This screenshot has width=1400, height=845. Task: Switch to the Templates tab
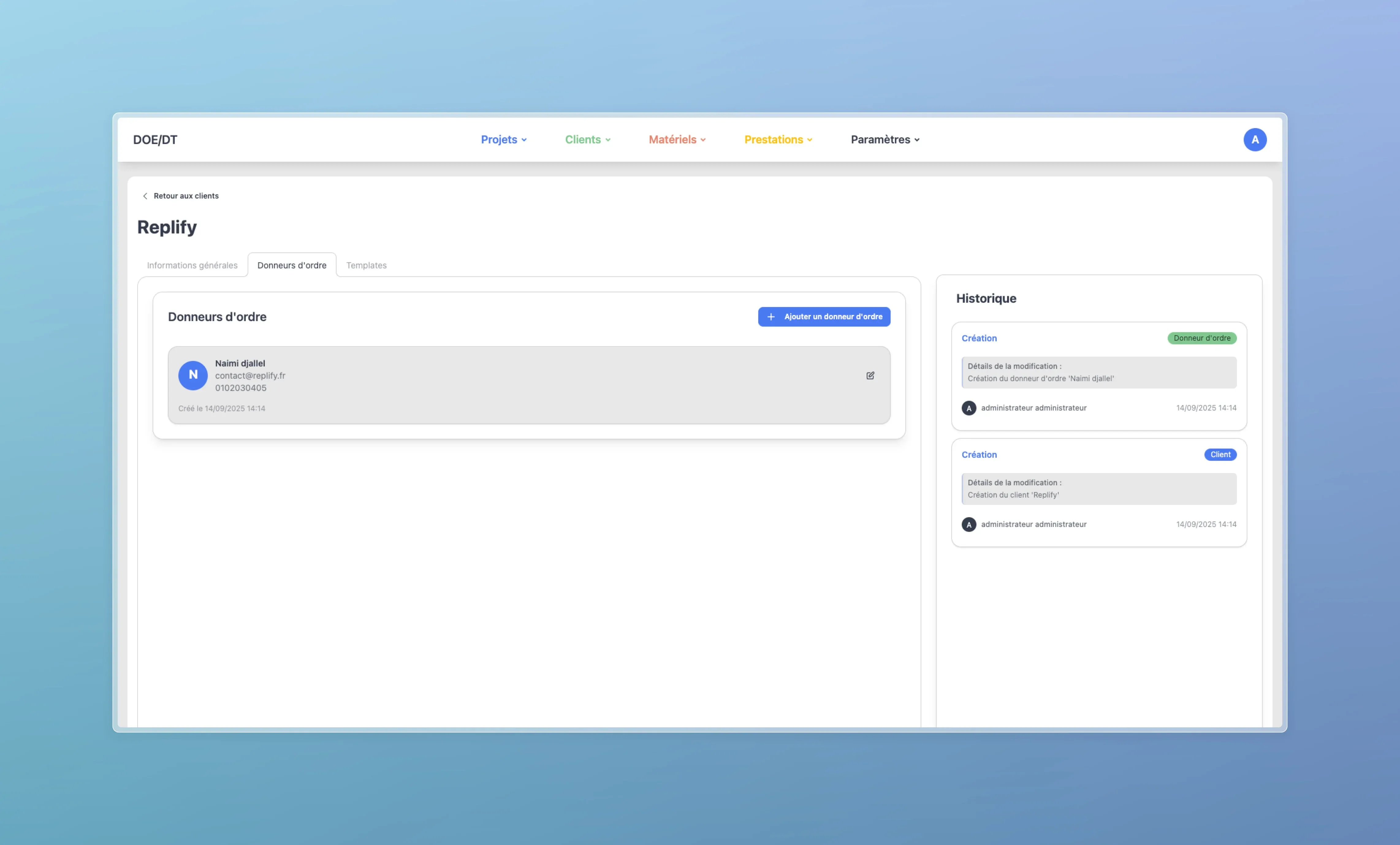tap(366, 265)
